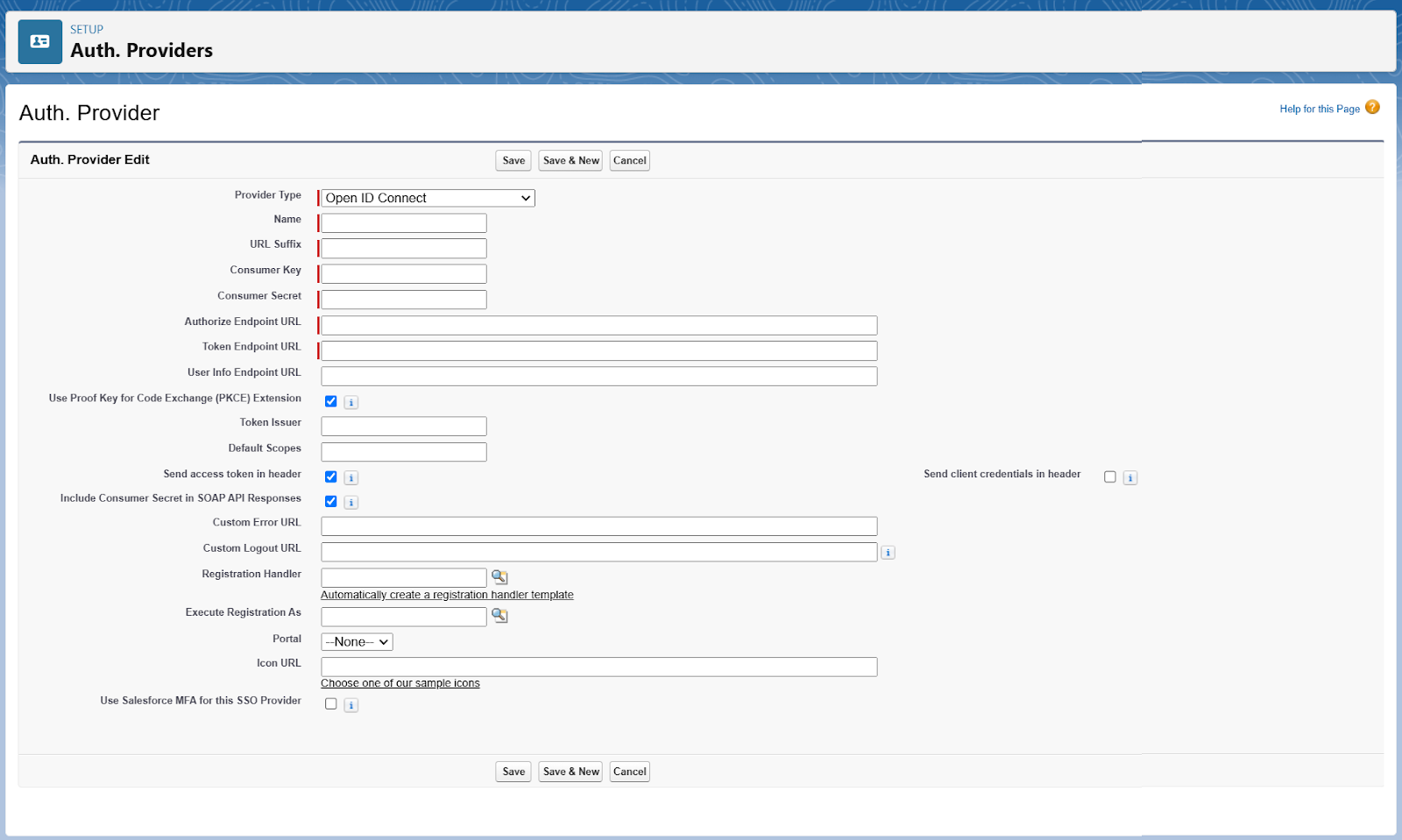Click info icon for Send access token in header
1402x840 pixels.
351,478
